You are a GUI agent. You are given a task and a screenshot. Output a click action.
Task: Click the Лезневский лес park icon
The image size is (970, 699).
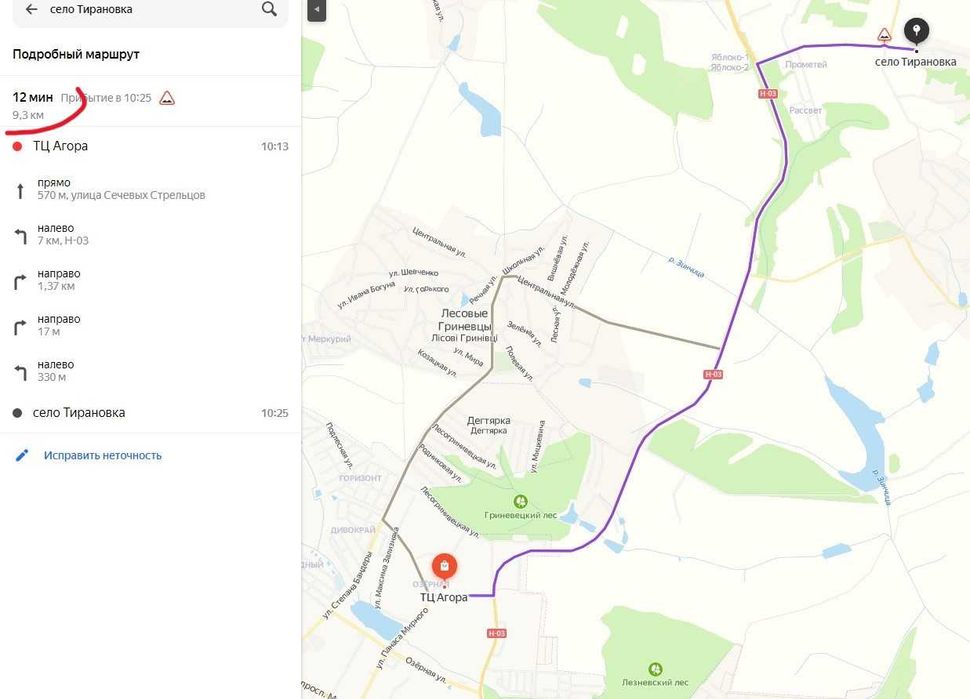(x=655, y=668)
